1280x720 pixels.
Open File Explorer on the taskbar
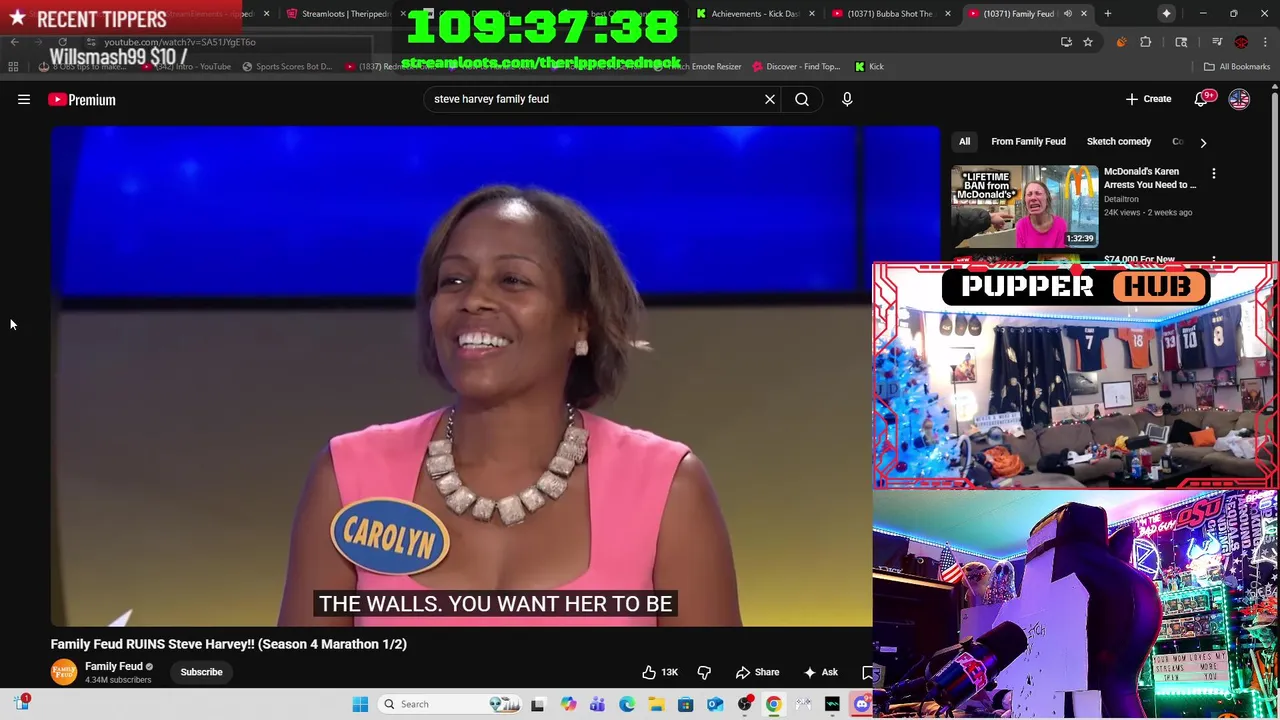coord(656,704)
